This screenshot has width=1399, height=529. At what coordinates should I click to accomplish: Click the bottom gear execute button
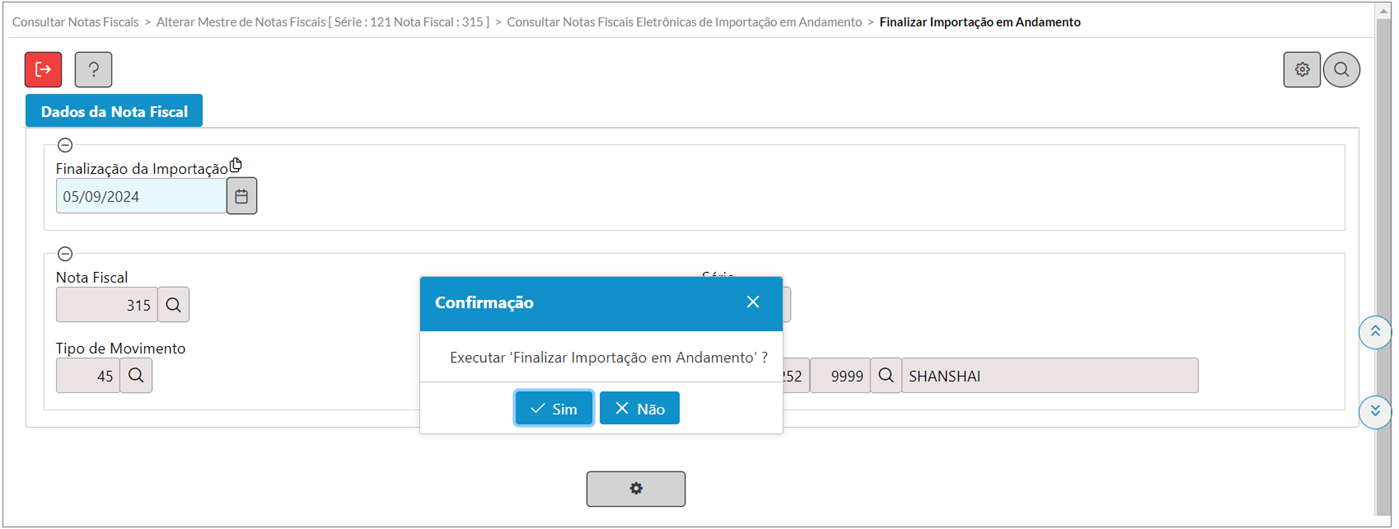636,489
